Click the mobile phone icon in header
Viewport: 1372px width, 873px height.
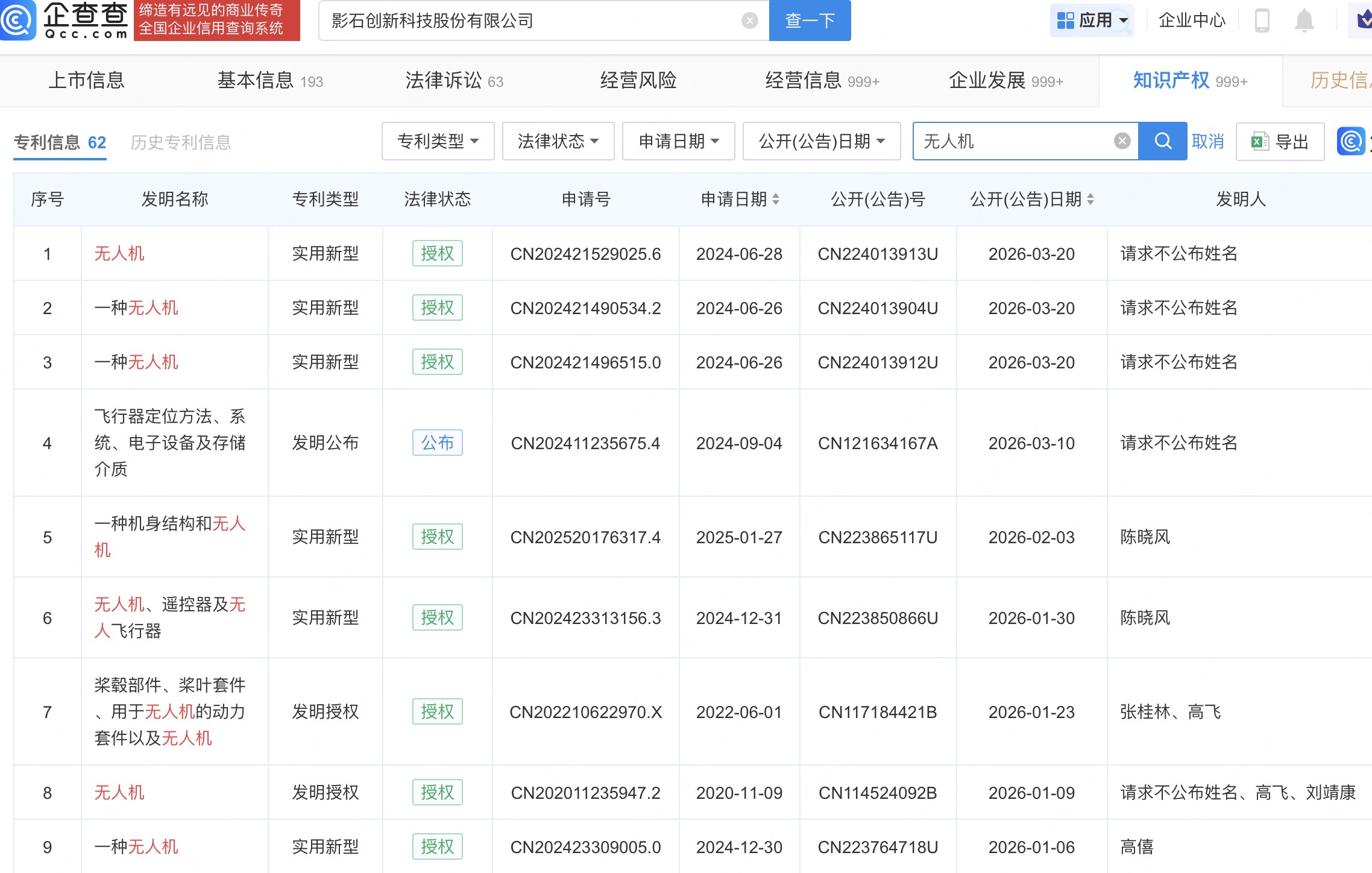pyautogui.click(x=1262, y=21)
